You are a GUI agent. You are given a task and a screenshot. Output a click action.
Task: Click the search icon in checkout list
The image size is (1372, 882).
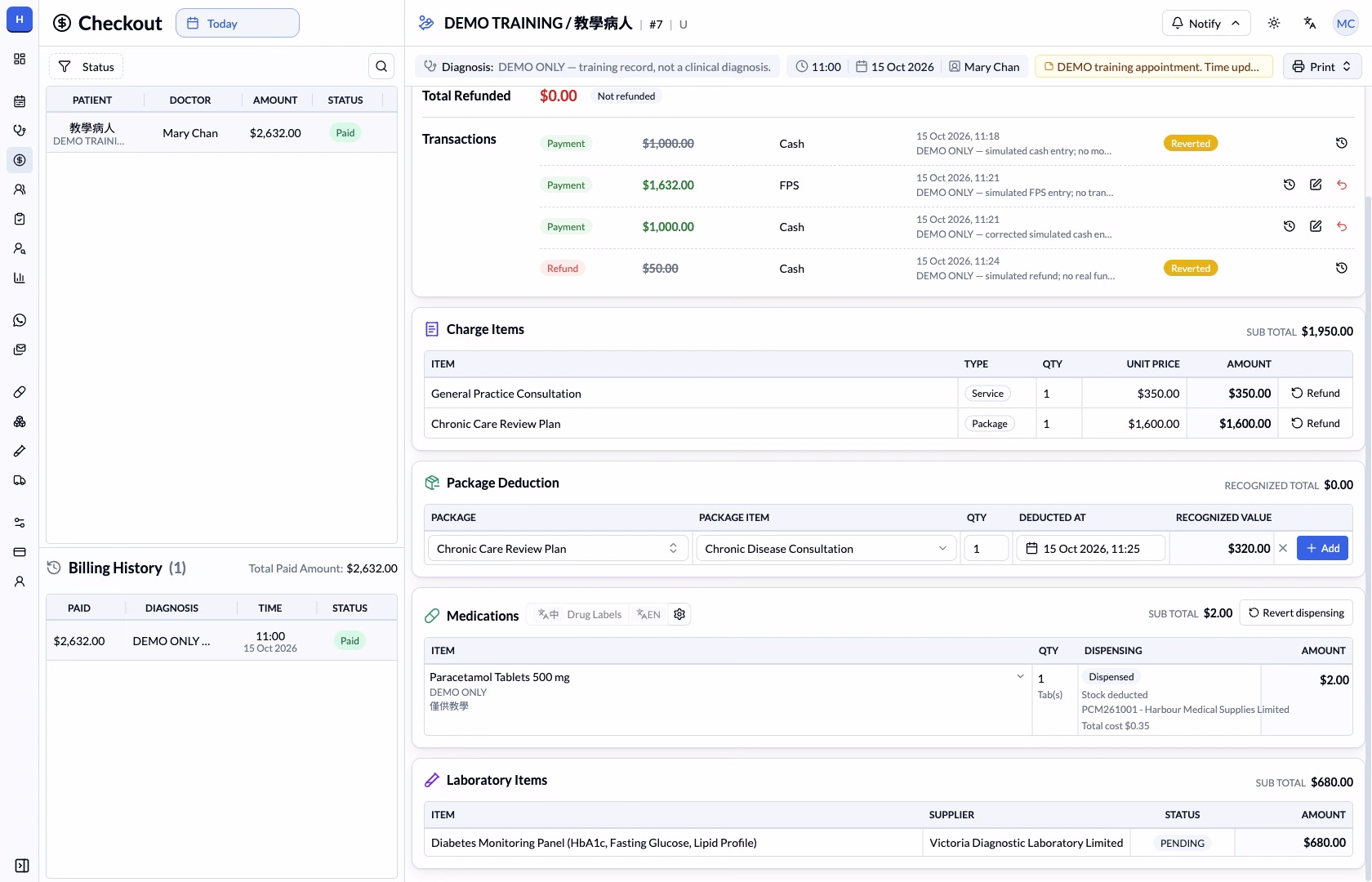tap(381, 66)
